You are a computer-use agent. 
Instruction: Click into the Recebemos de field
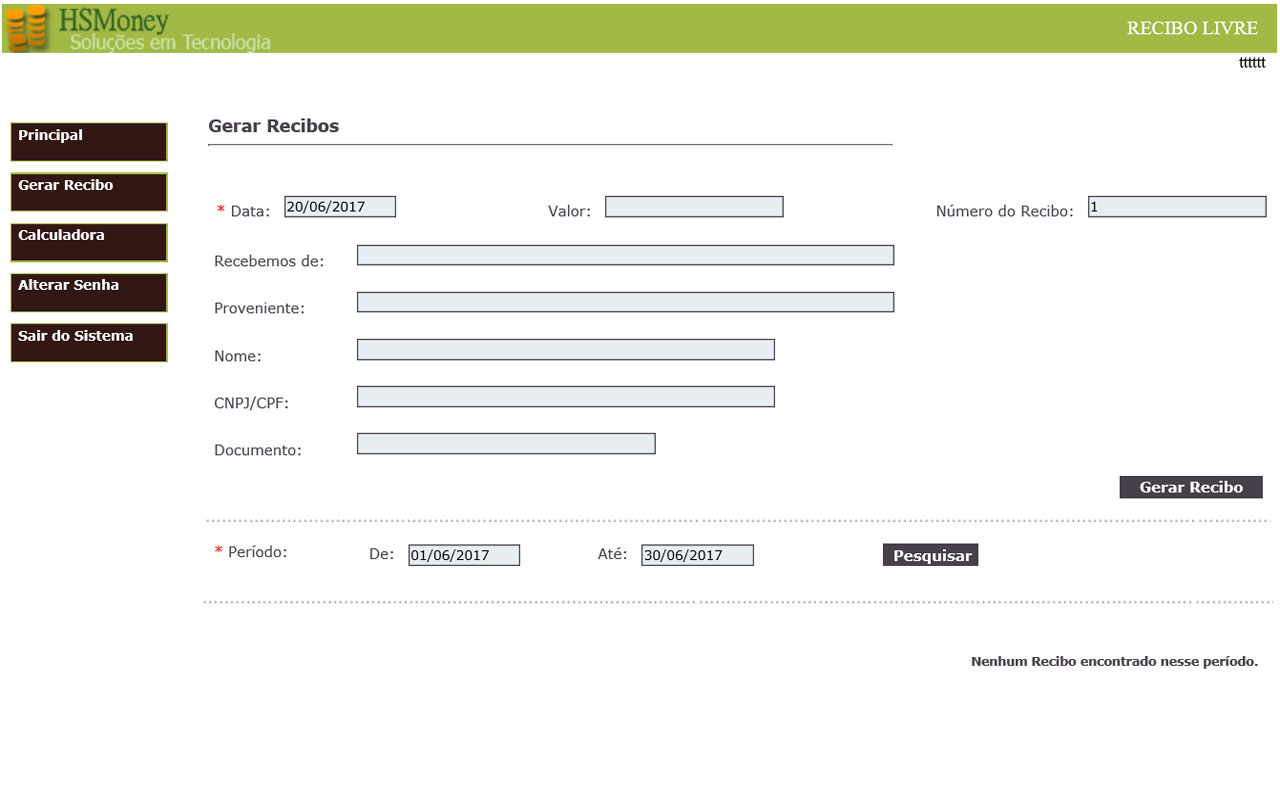point(625,255)
